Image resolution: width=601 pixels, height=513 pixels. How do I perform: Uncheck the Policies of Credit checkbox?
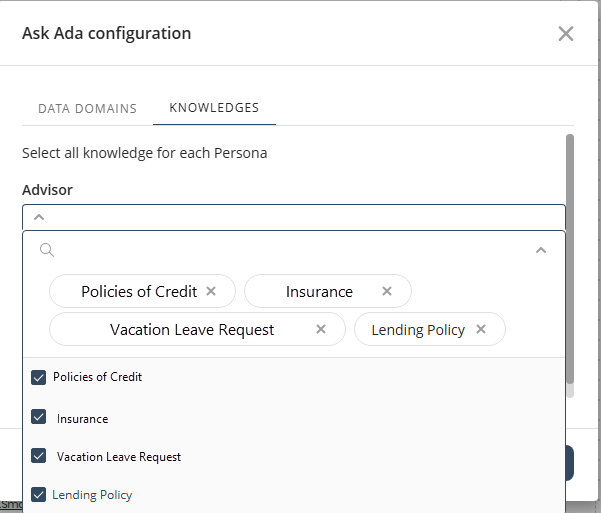(39, 378)
